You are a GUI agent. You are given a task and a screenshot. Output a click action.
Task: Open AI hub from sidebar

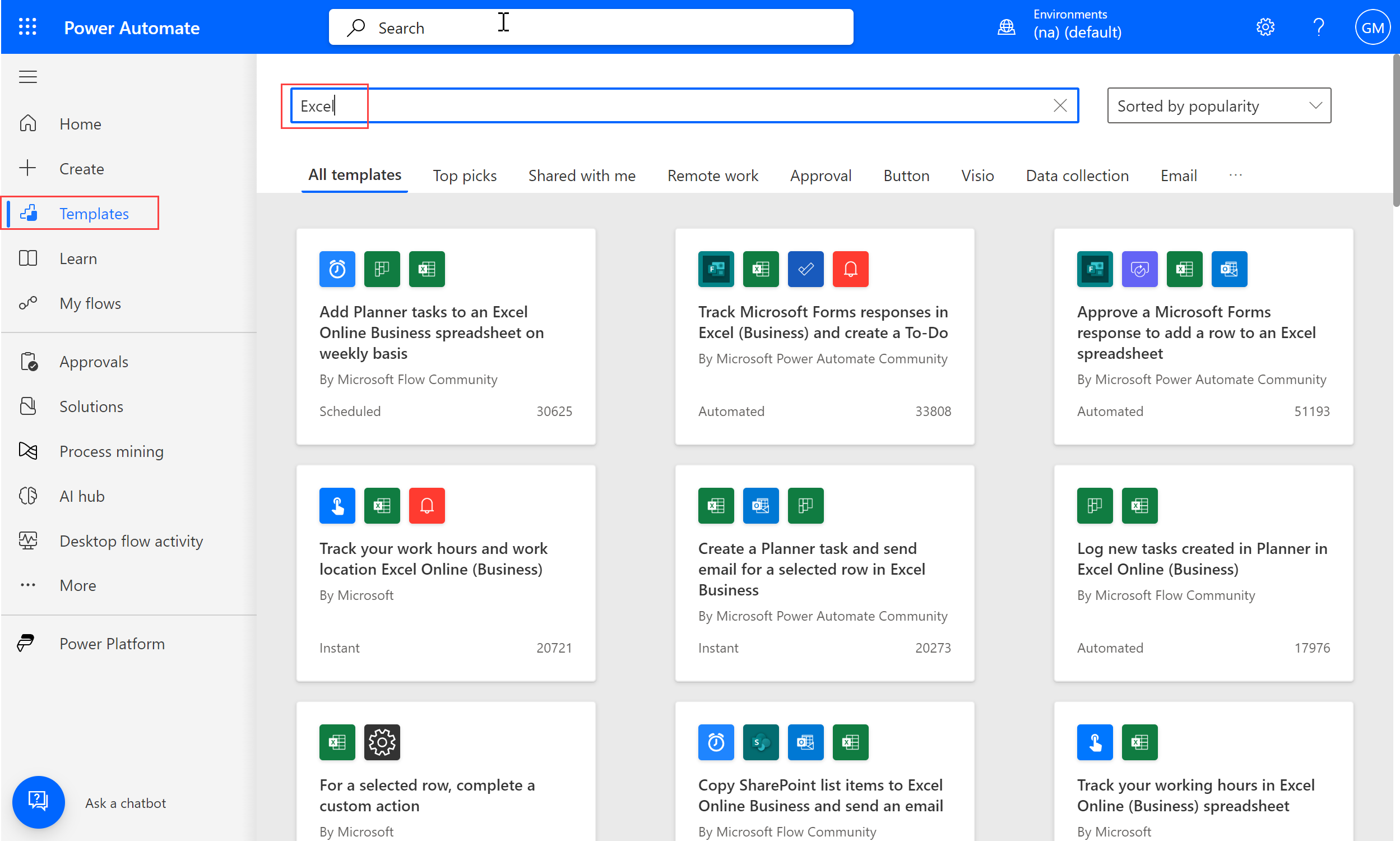82,496
